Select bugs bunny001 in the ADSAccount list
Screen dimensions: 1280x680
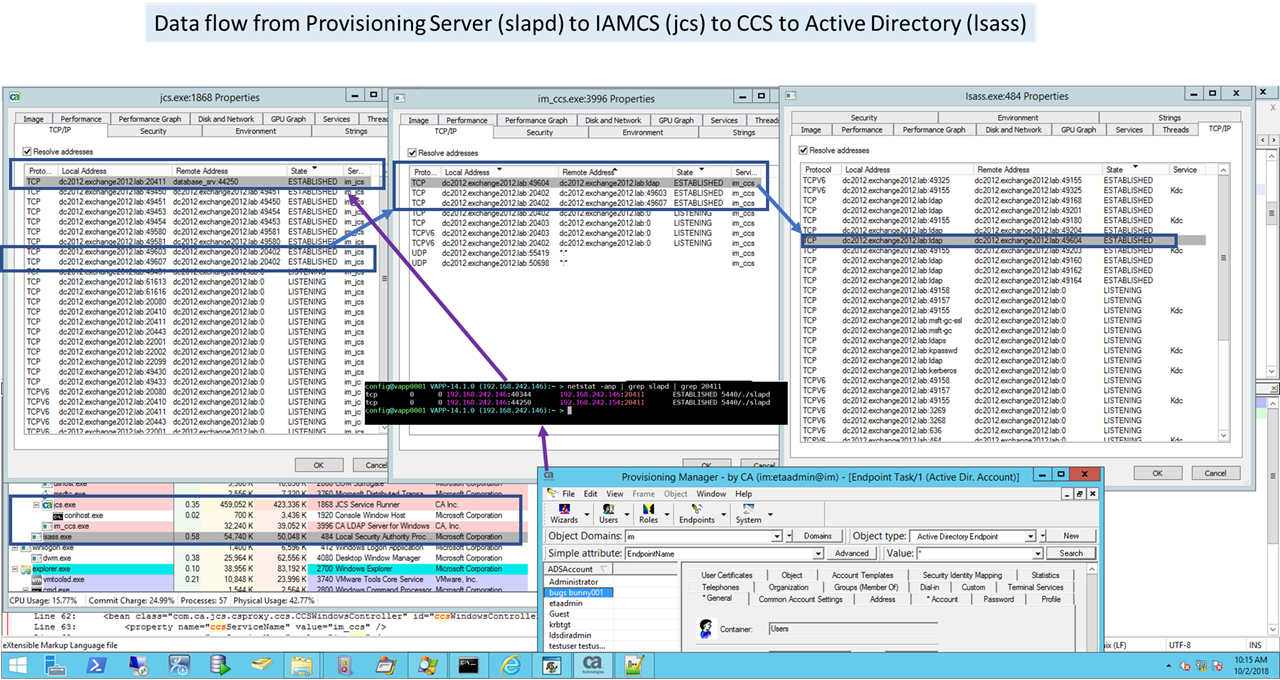tap(580, 592)
